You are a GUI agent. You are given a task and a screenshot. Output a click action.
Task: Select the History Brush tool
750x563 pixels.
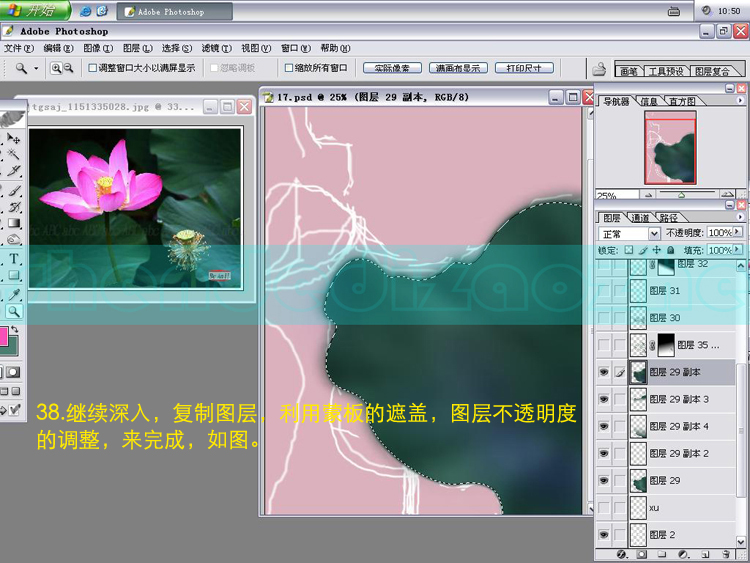[13, 207]
